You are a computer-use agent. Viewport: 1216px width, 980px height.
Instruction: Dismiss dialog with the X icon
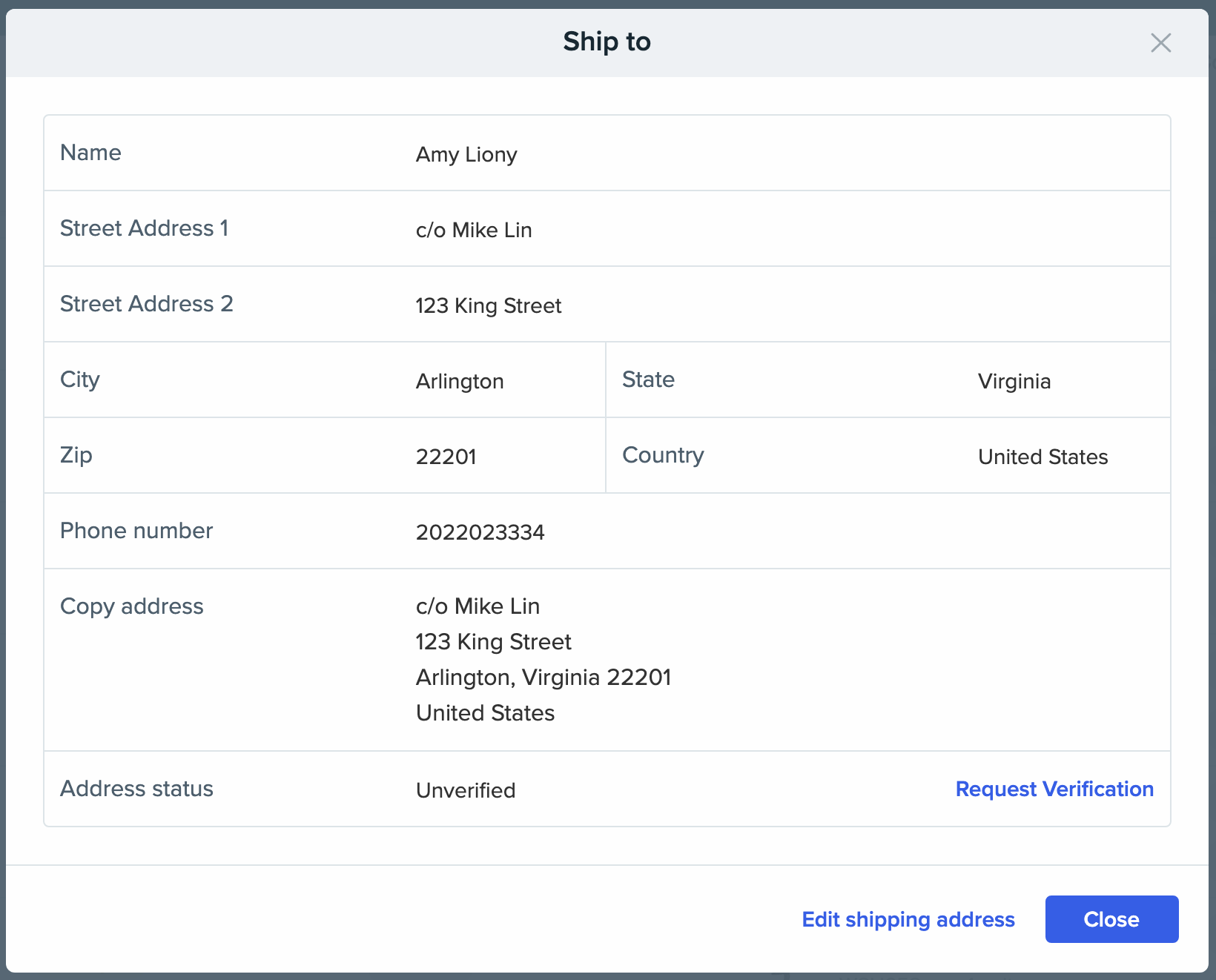click(1160, 43)
